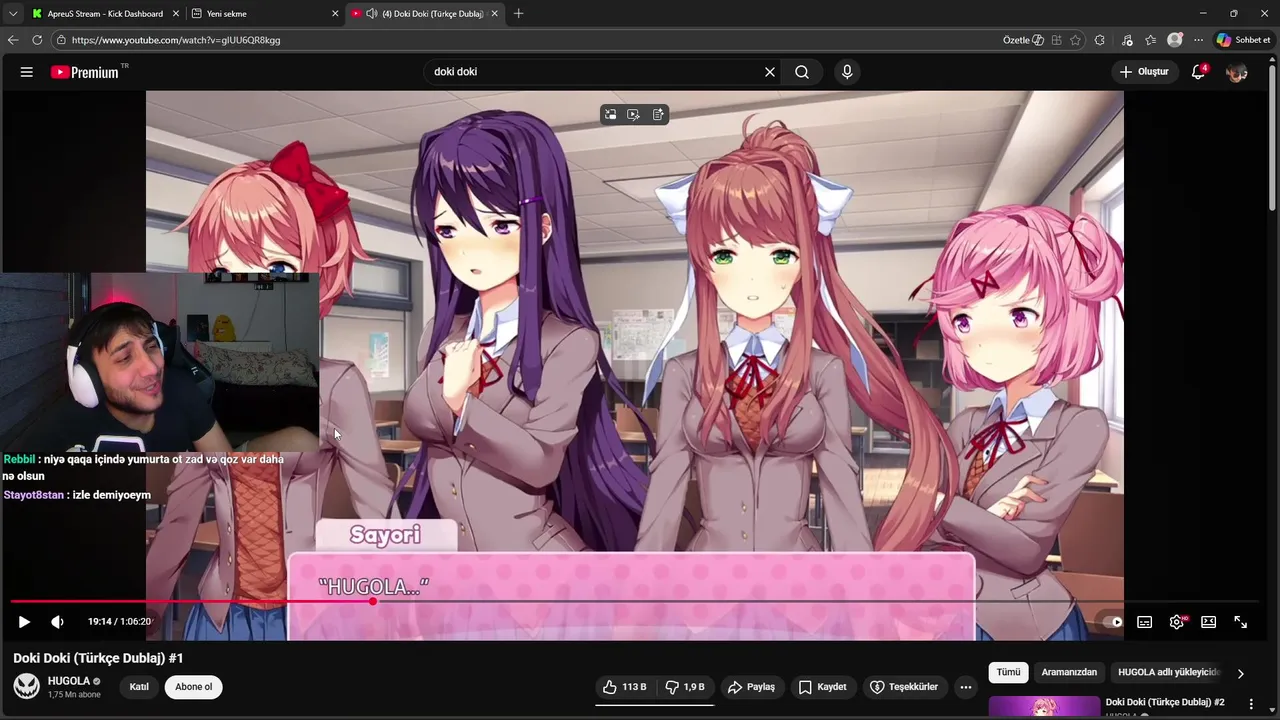The height and width of the screenshot is (720, 1280).
Task: Select the Aramanızdan filter chip
Action: point(1069,673)
